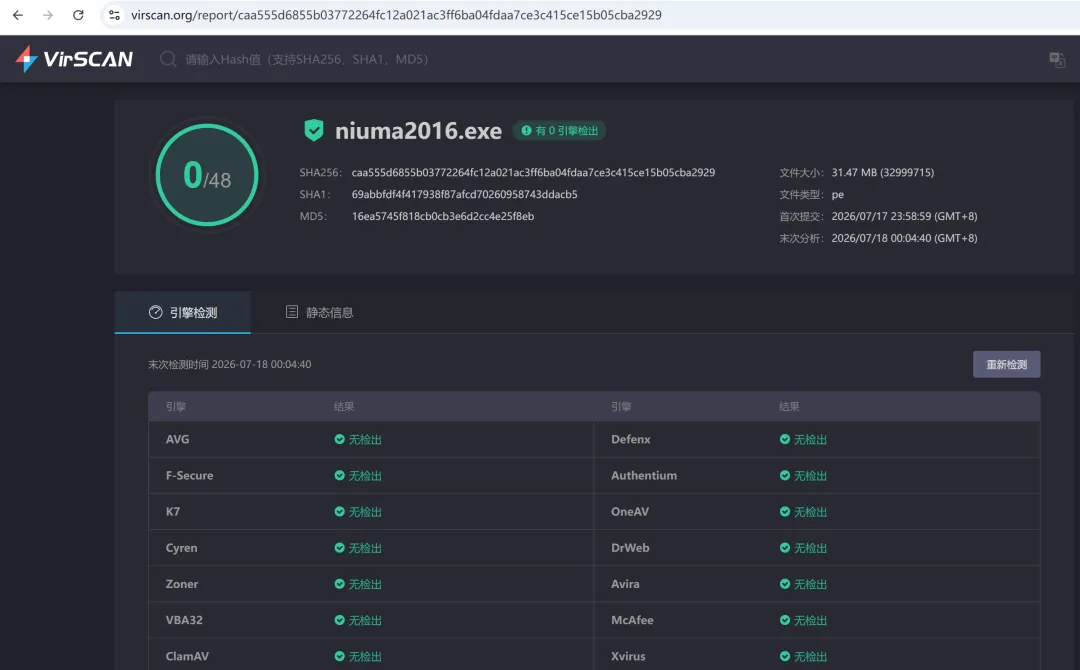Click K7 engine name
Image resolution: width=1080 pixels, height=670 pixels.
point(173,512)
